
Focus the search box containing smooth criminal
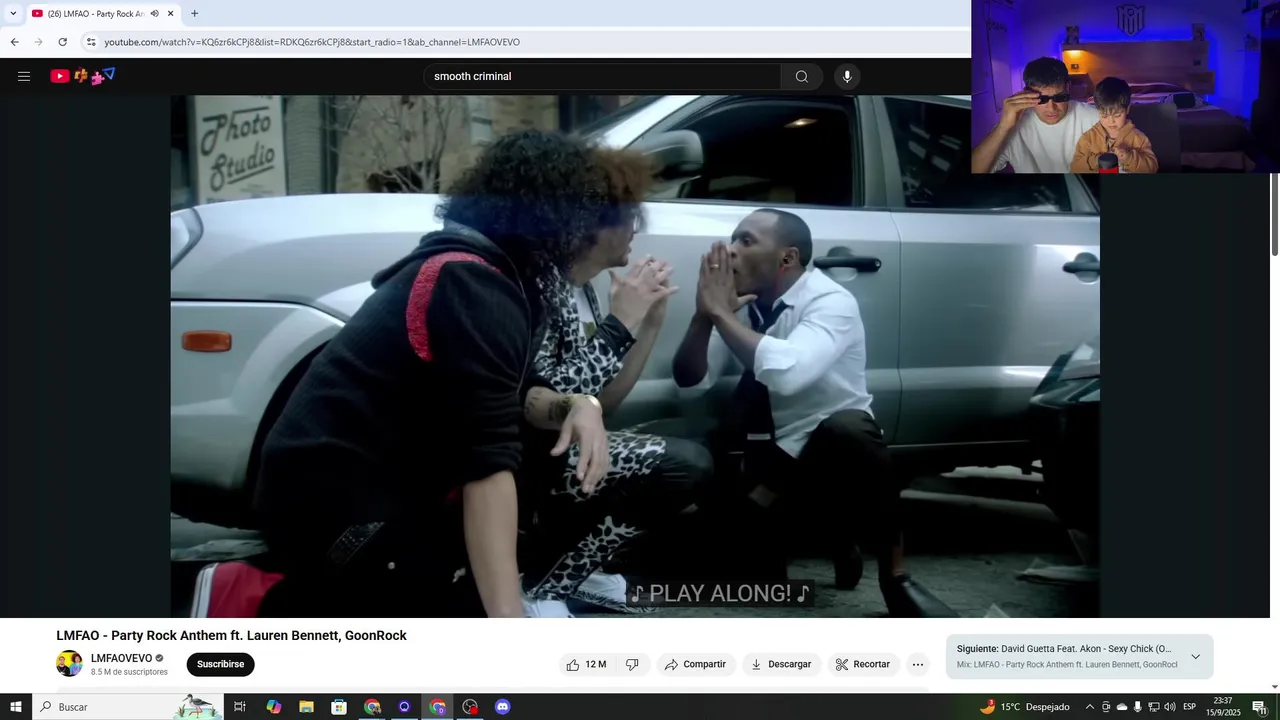tap(603, 76)
